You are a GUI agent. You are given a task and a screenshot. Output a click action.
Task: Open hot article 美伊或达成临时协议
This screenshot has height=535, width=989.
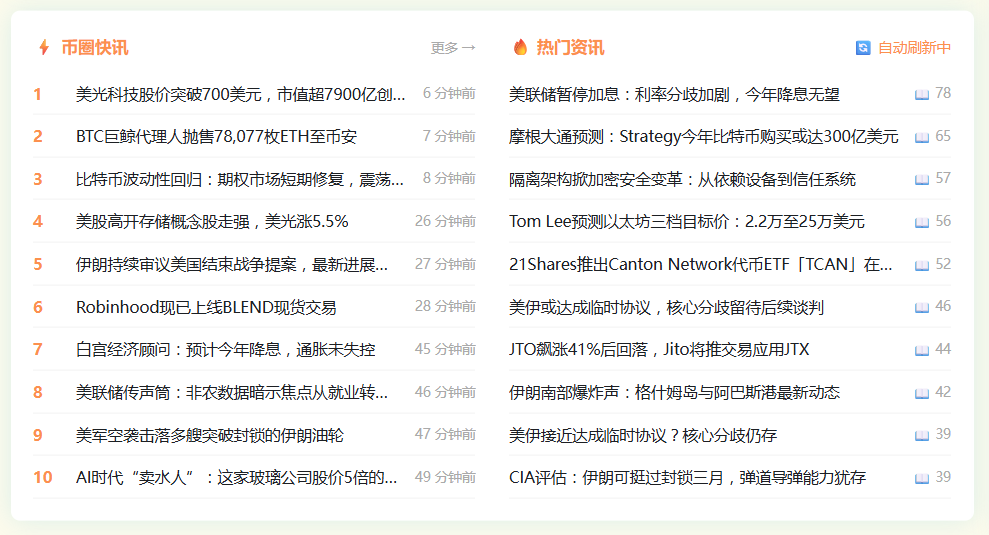(x=666, y=307)
